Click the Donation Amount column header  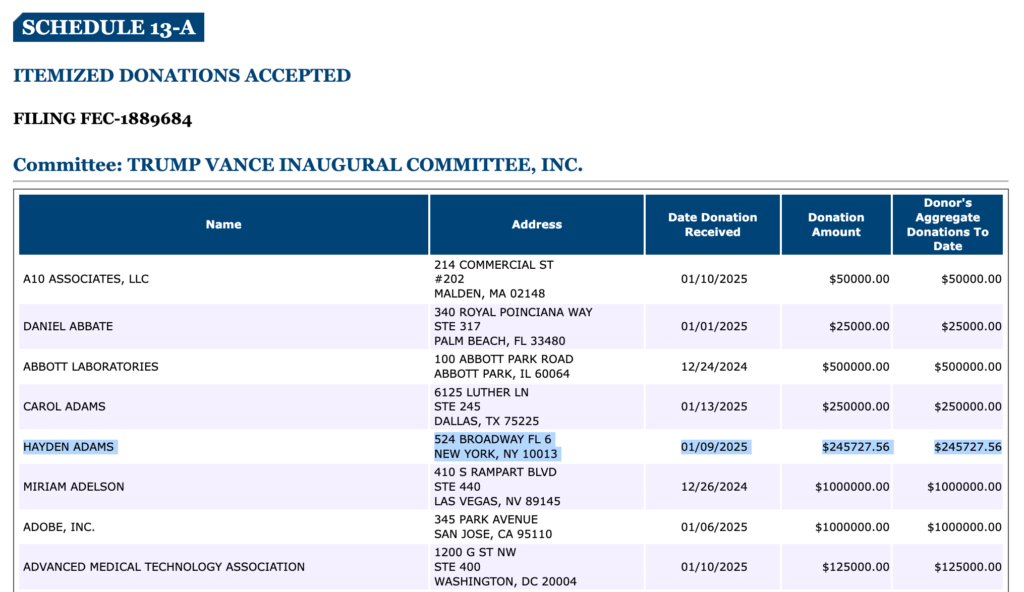(x=836, y=224)
